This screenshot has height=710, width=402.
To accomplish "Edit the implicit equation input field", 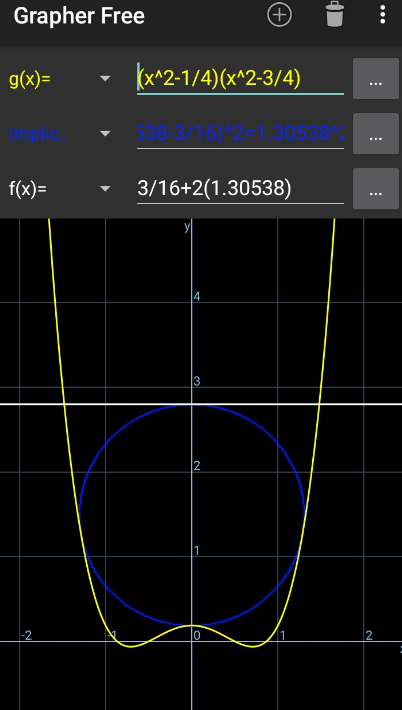I will coord(240,134).
